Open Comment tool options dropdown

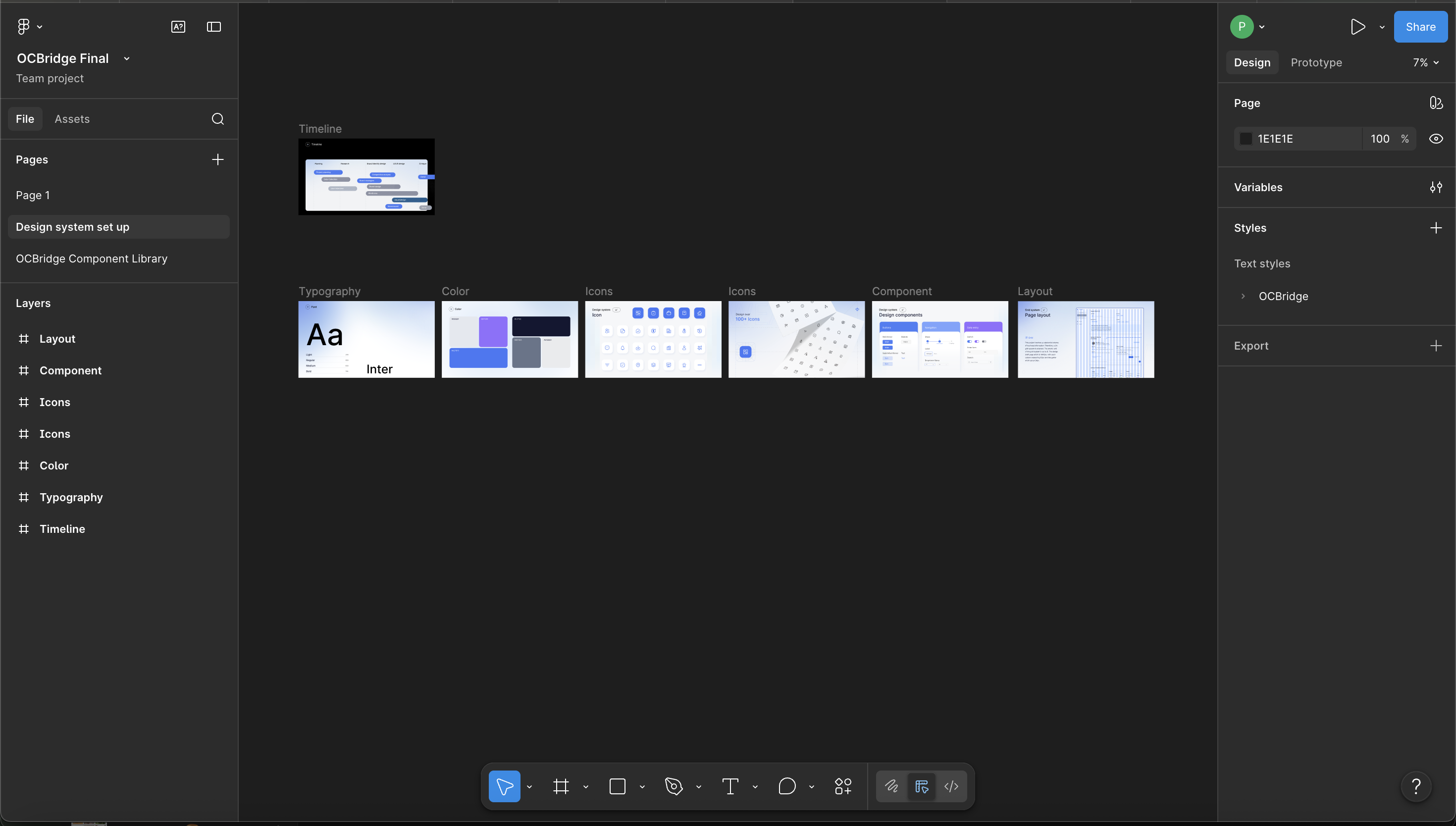[x=812, y=786]
